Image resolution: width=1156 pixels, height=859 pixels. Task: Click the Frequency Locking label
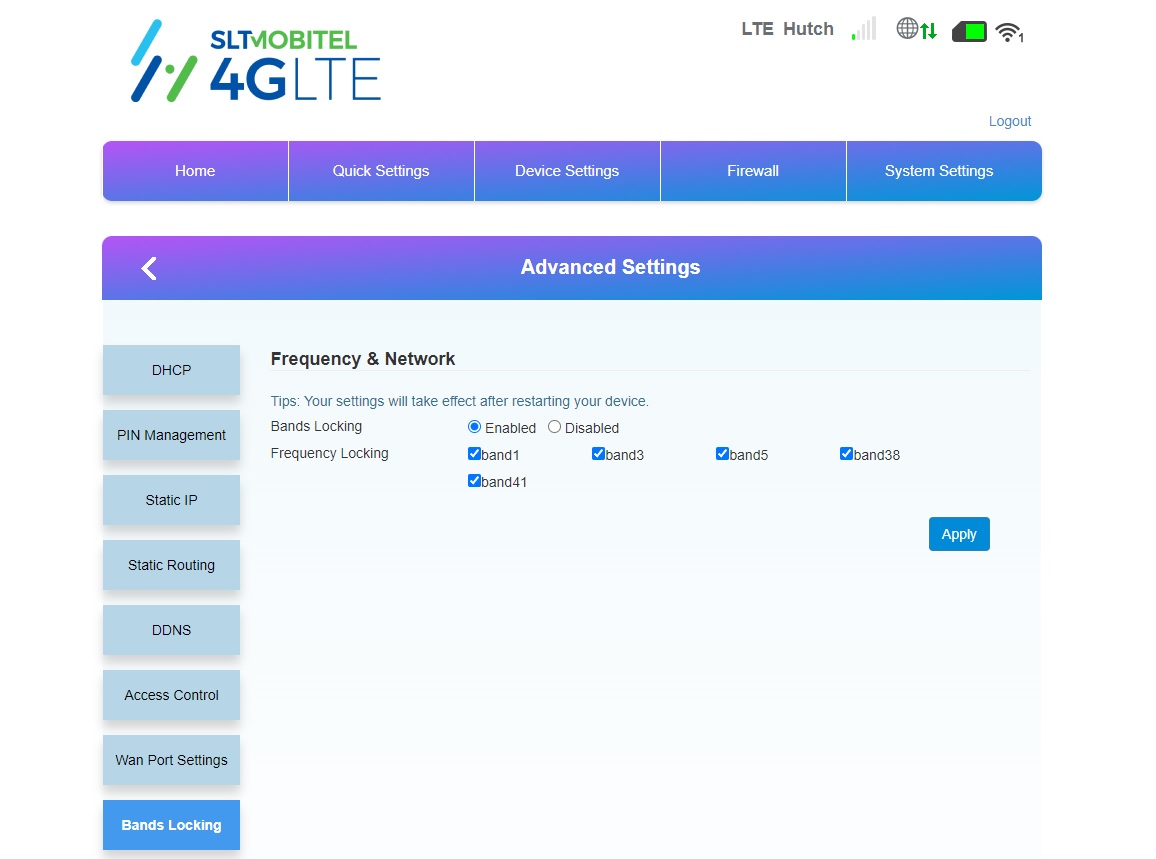point(330,453)
